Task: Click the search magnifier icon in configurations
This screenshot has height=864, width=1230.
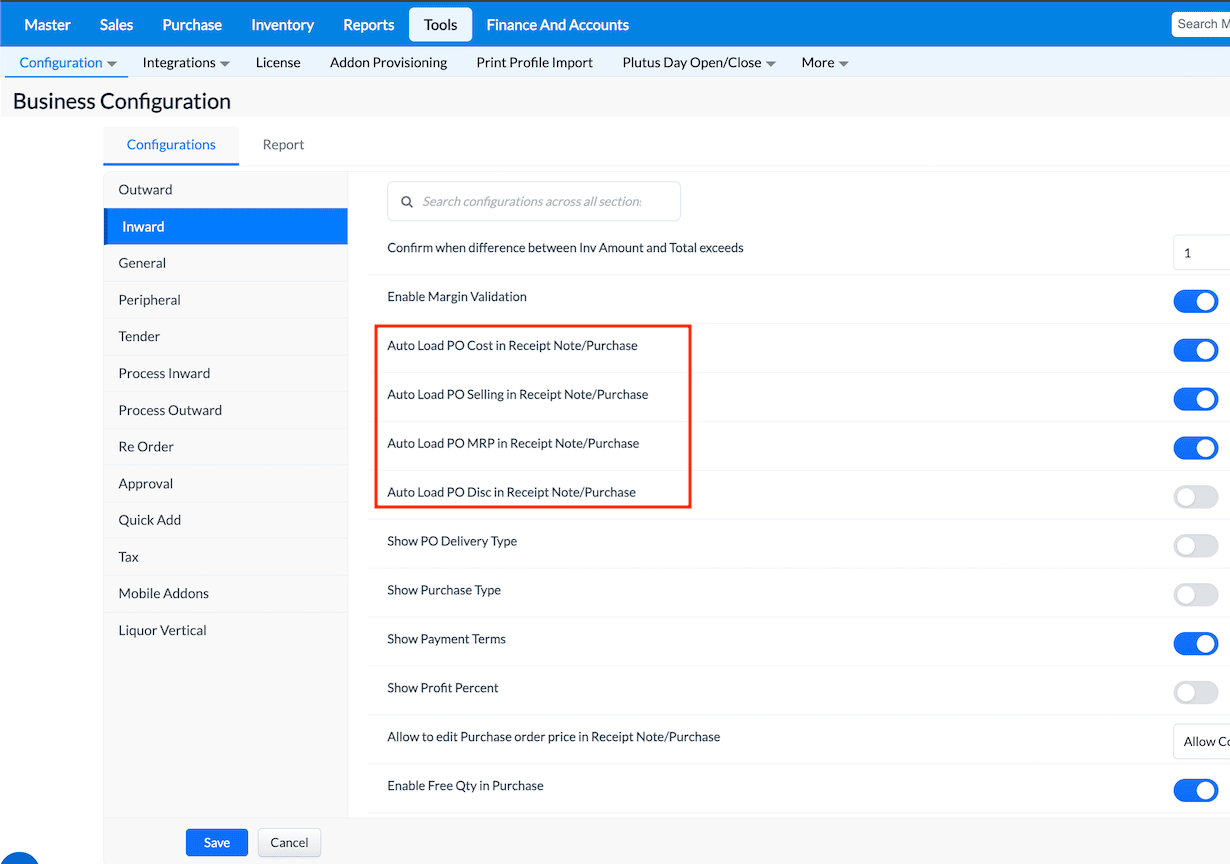Action: (x=407, y=202)
